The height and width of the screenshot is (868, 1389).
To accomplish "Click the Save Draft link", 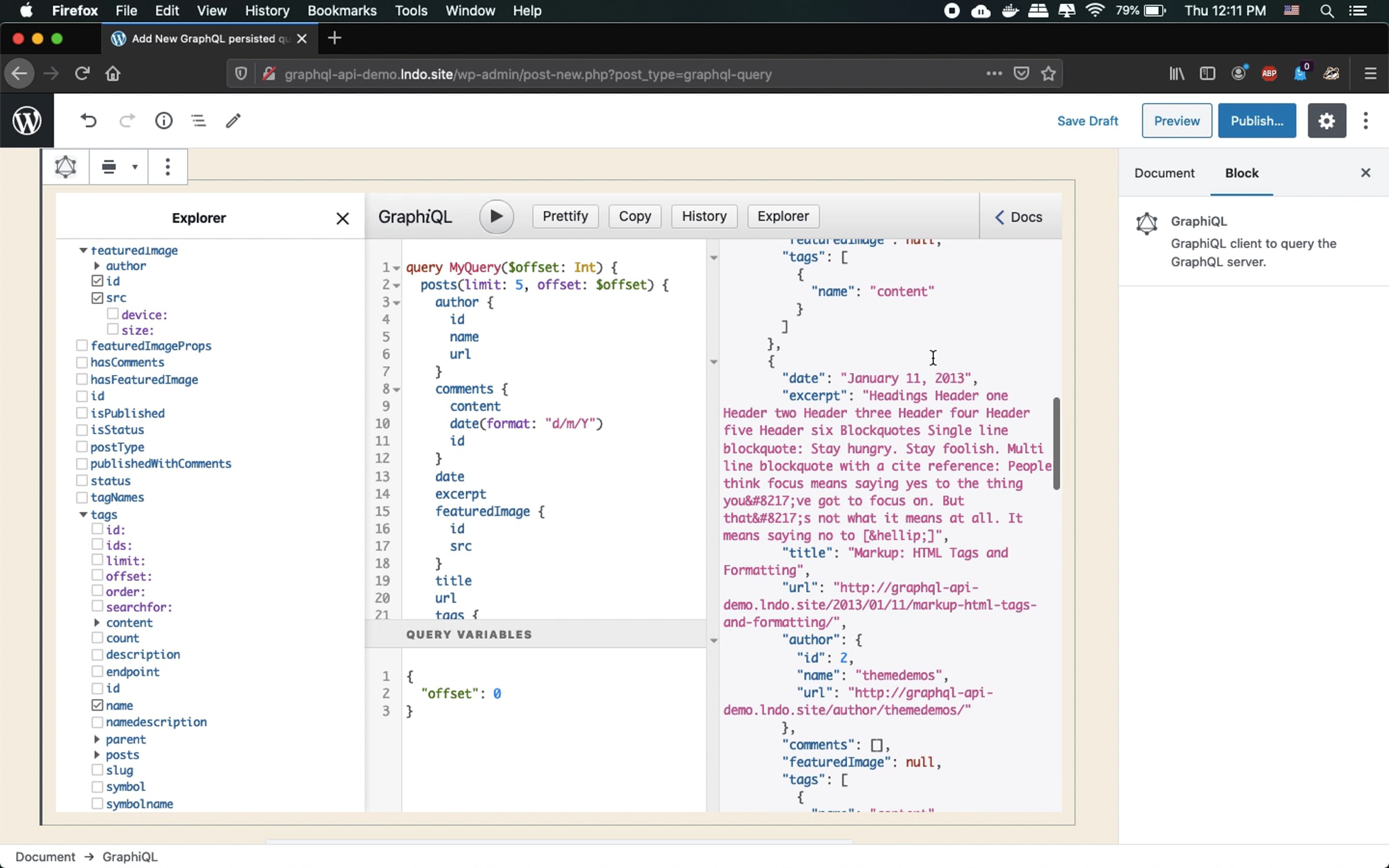I will tap(1087, 121).
